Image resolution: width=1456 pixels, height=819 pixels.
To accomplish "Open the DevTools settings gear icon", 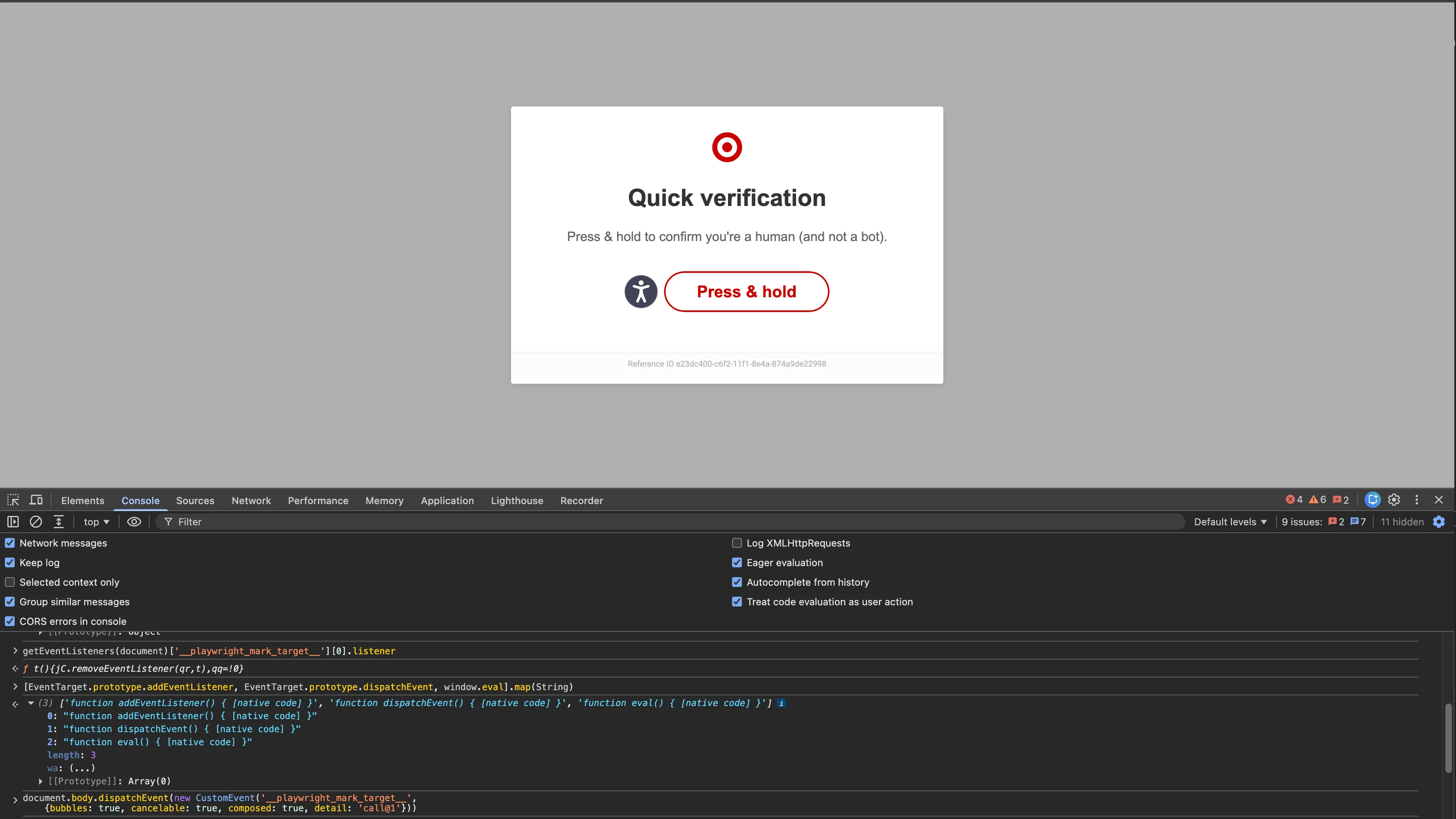I will tap(1394, 500).
